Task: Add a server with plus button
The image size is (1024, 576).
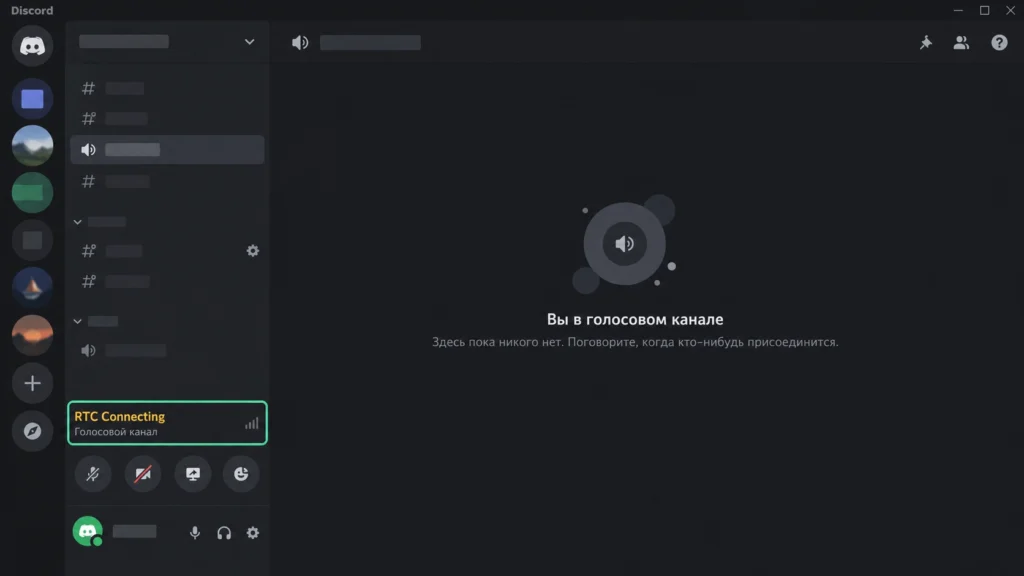Action: [32, 383]
